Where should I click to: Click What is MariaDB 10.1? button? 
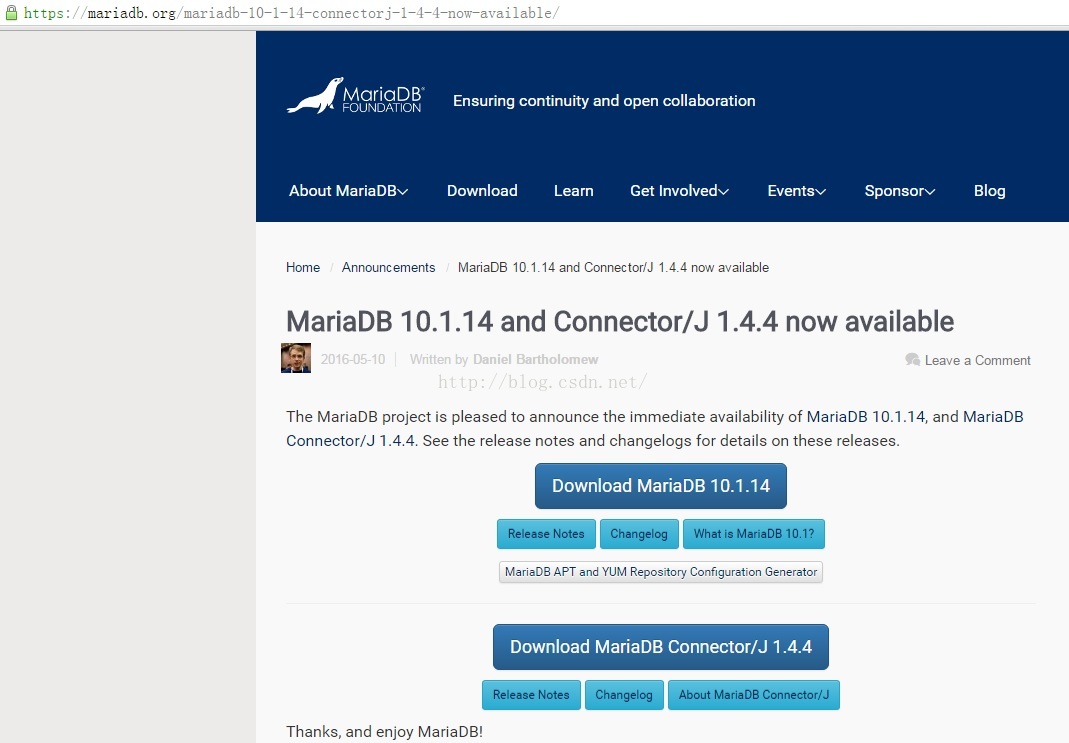753,534
